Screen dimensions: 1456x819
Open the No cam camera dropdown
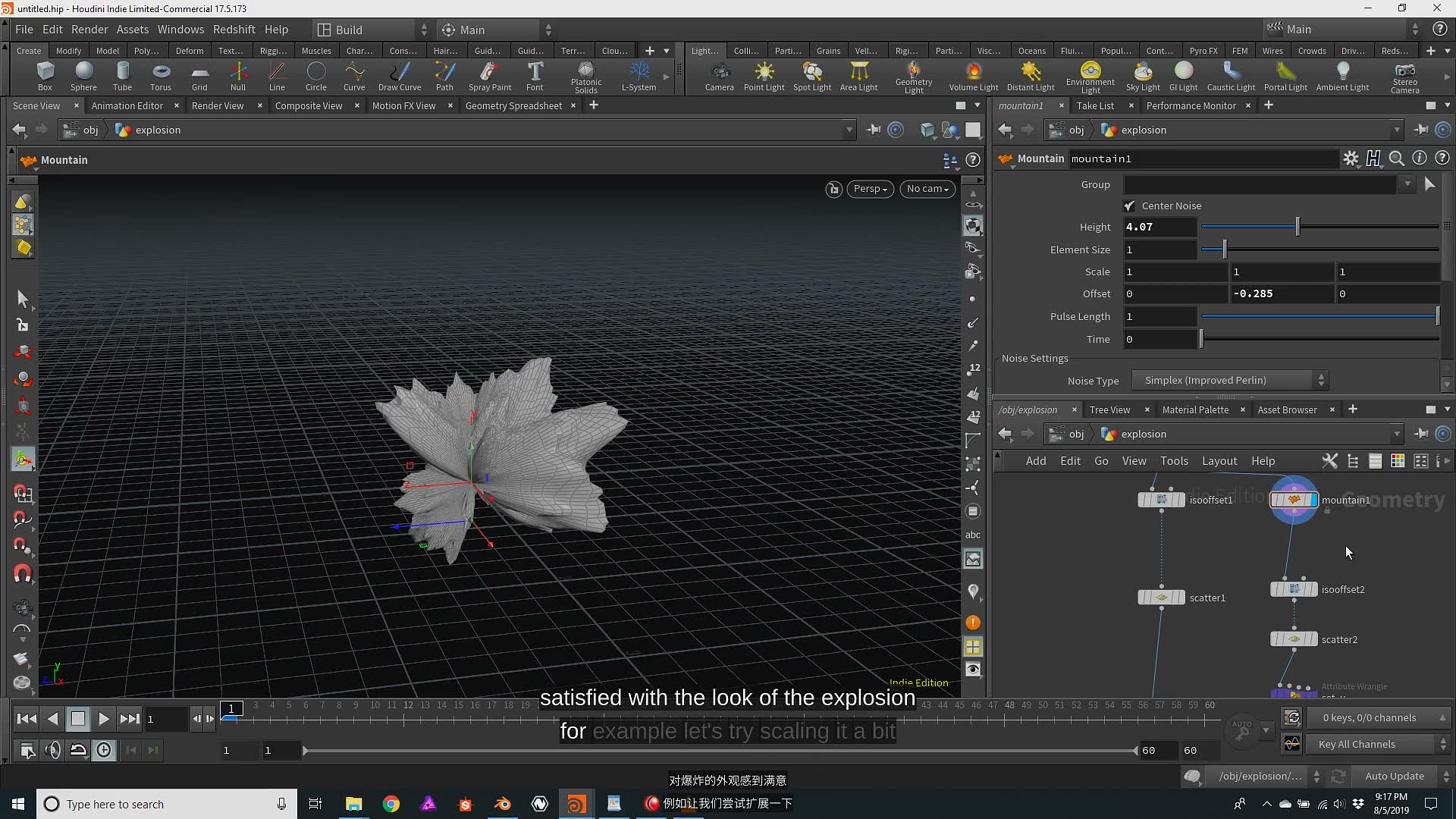pos(927,189)
